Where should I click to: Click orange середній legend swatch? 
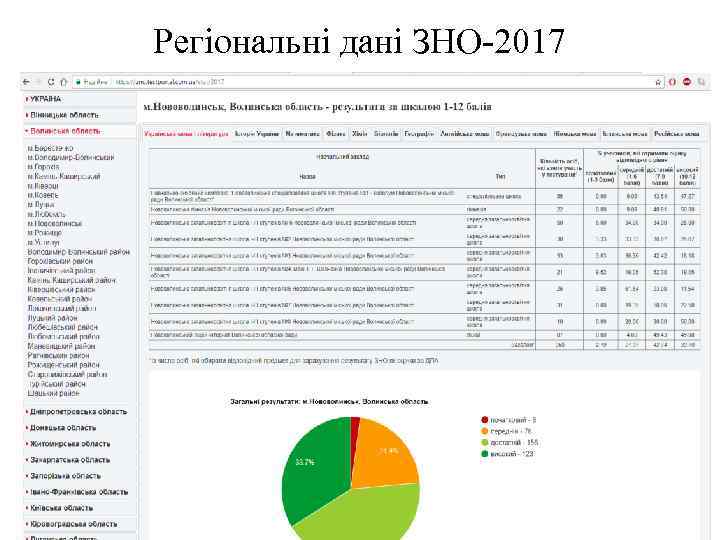(484, 431)
